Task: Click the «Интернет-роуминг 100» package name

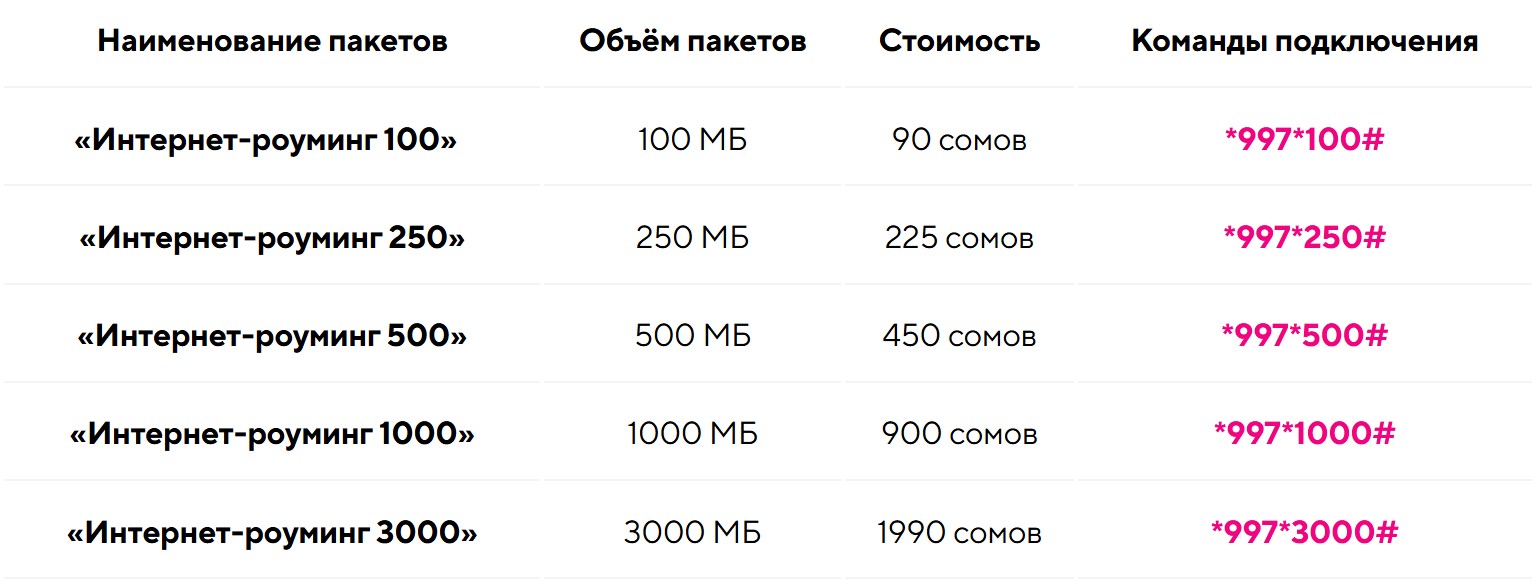Action: point(265,140)
